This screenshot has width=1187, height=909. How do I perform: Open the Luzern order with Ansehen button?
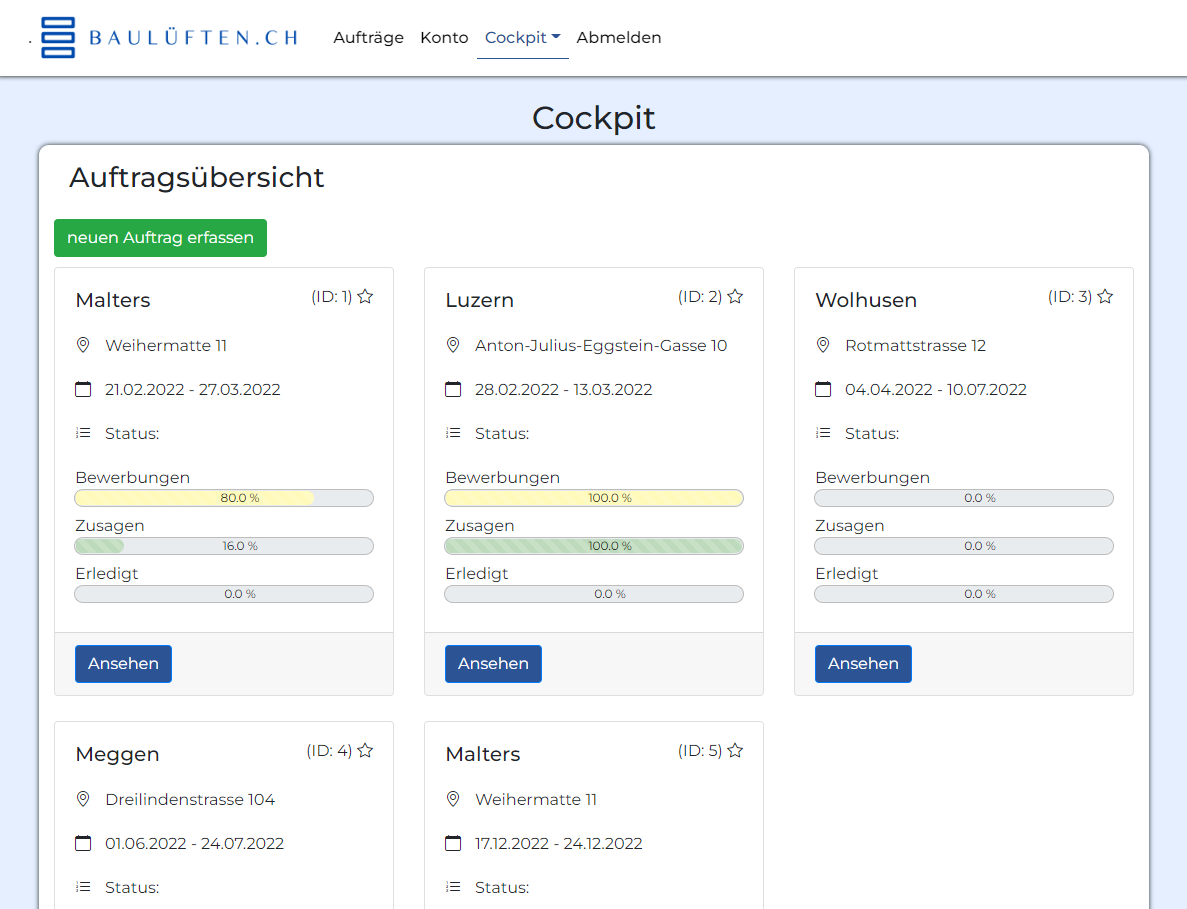(493, 664)
